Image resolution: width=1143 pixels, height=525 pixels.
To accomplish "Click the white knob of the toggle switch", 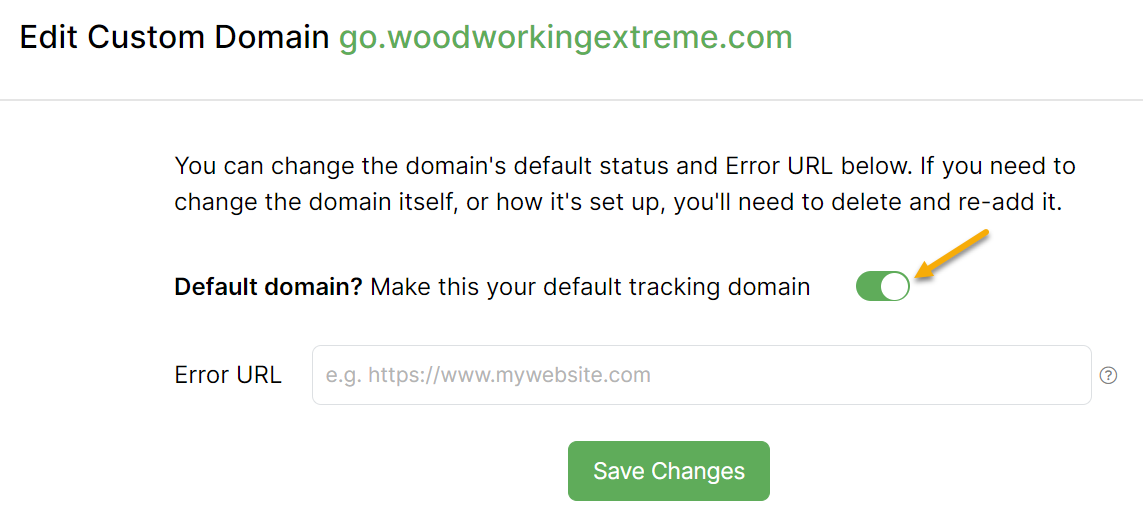I will click(x=895, y=287).
